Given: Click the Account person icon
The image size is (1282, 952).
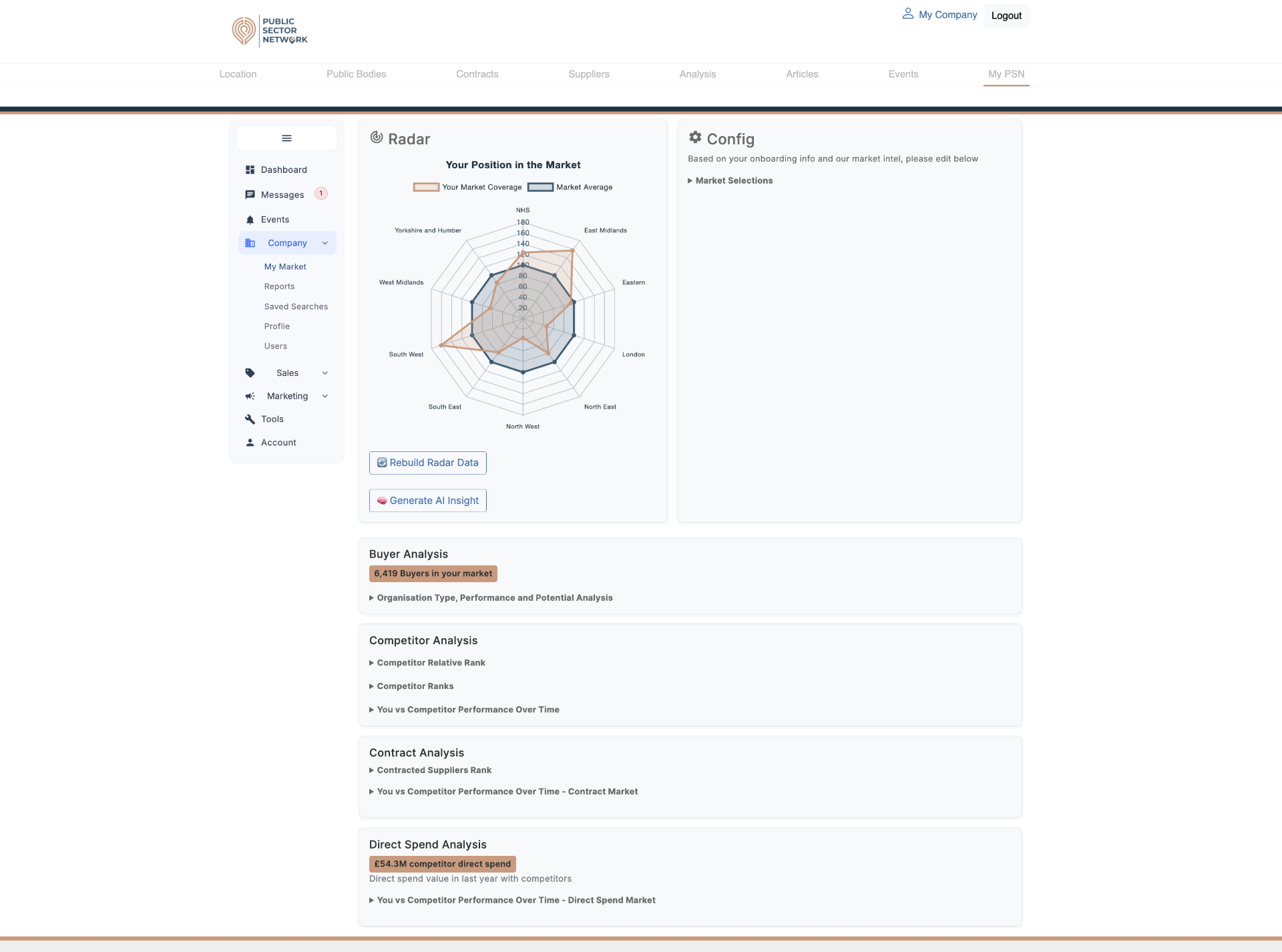Looking at the screenshot, I should point(250,443).
